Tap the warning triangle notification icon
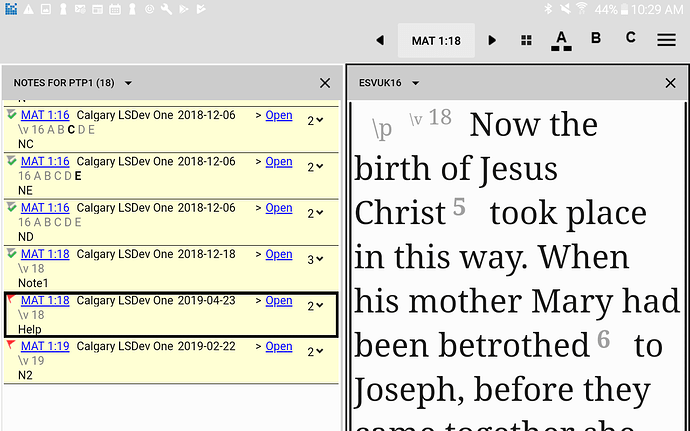The height and width of the screenshot is (431, 690). point(29,9)
